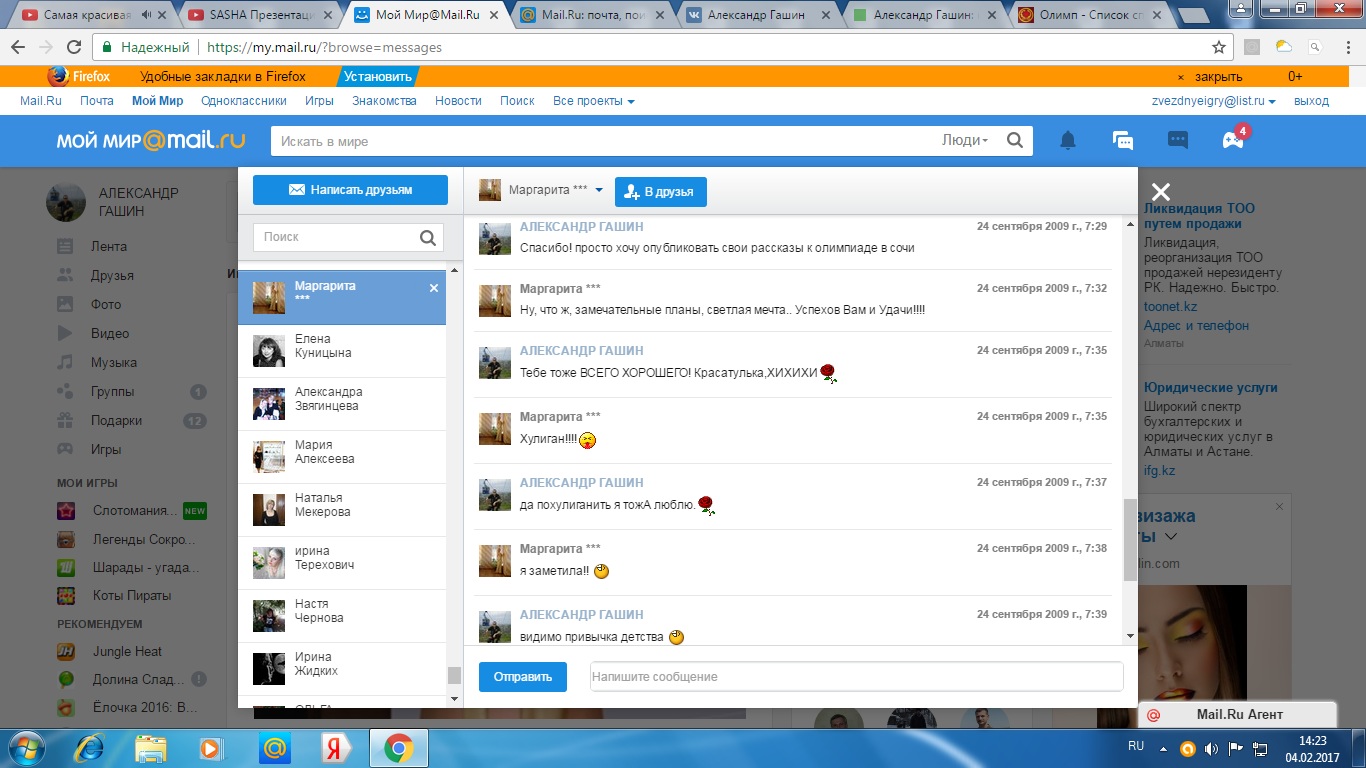1366x768 pixels.
Task: Close the messages dialog with X
Action: 1160,192
